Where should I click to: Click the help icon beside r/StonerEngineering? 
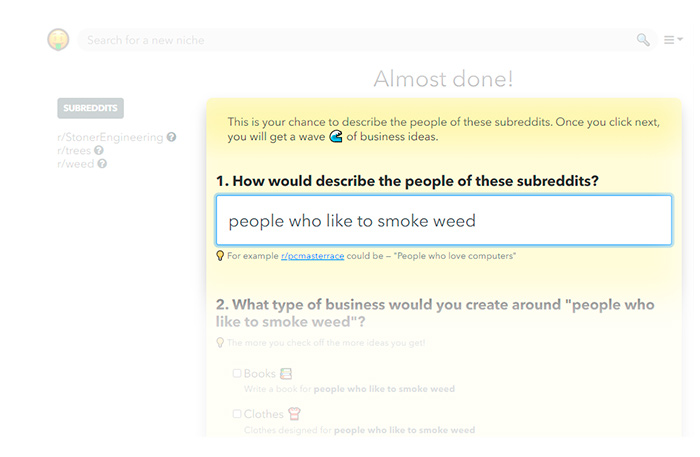click(172, 137)
